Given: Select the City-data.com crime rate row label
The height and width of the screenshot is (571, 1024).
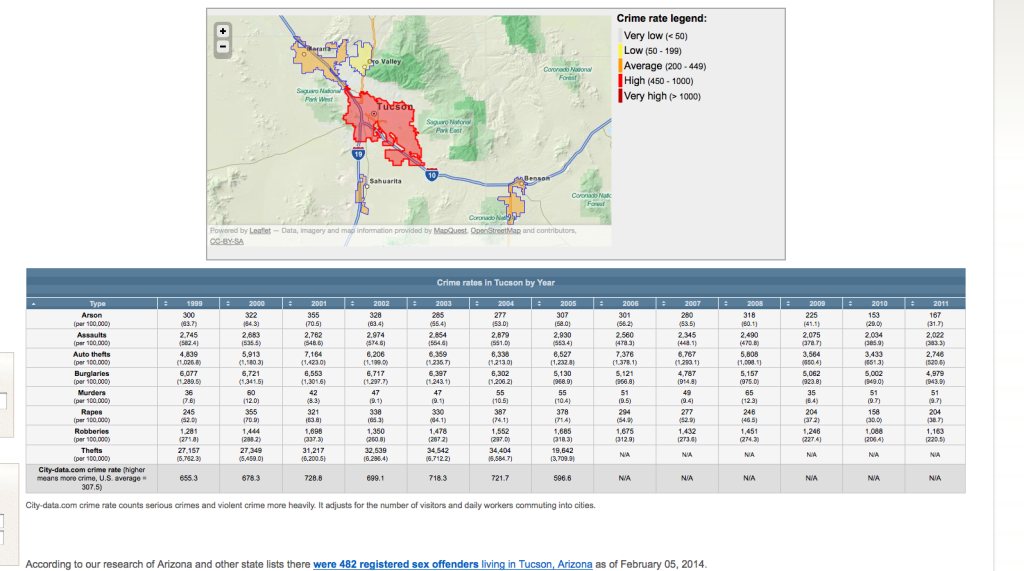Looking at the screenshot, I should click(x=91, y=478).
